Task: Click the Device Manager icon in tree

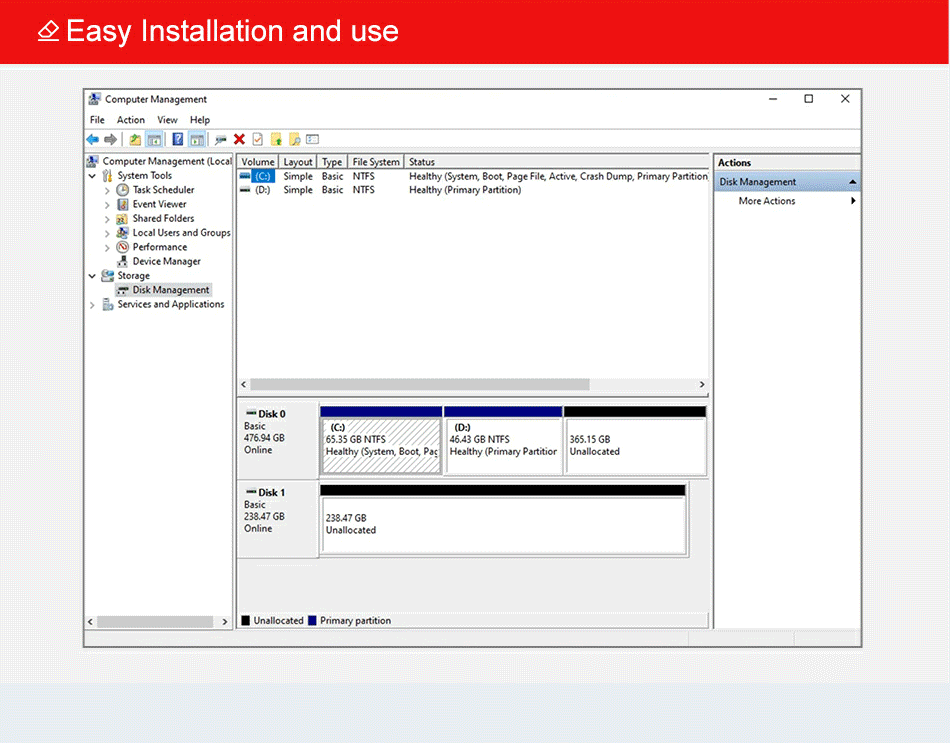Action: [123, 262]
